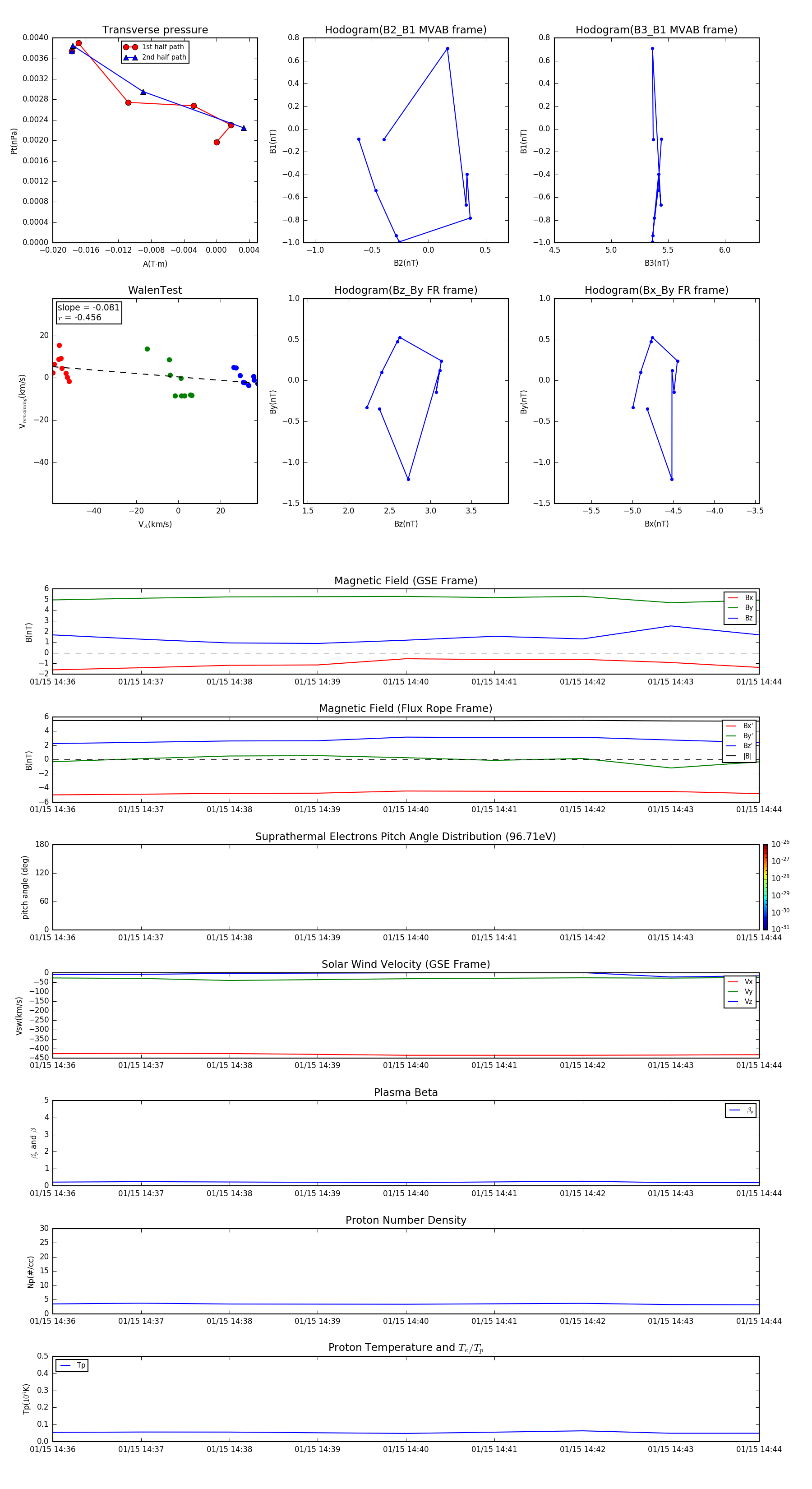Click the "|B|" entry in the Flux Rope legend
Screen dimensions: 812x1489
click(x=740, y=757)
